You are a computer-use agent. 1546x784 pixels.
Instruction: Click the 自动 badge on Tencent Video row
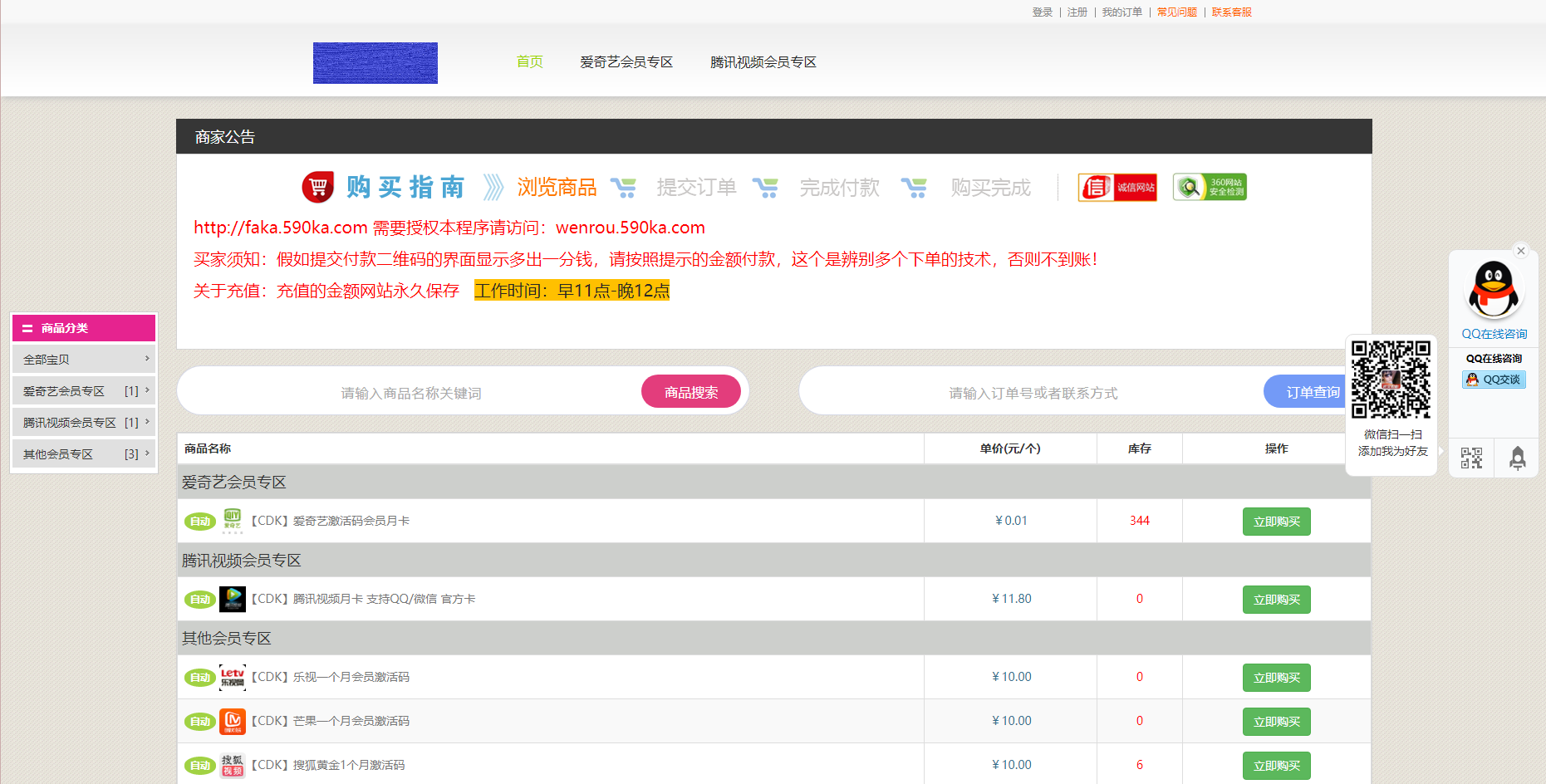point(200,600)
